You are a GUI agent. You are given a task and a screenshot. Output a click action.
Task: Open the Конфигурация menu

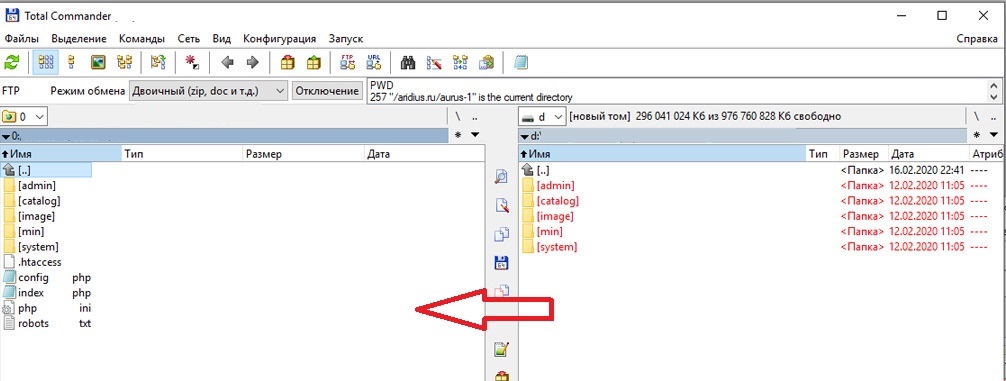279,38
